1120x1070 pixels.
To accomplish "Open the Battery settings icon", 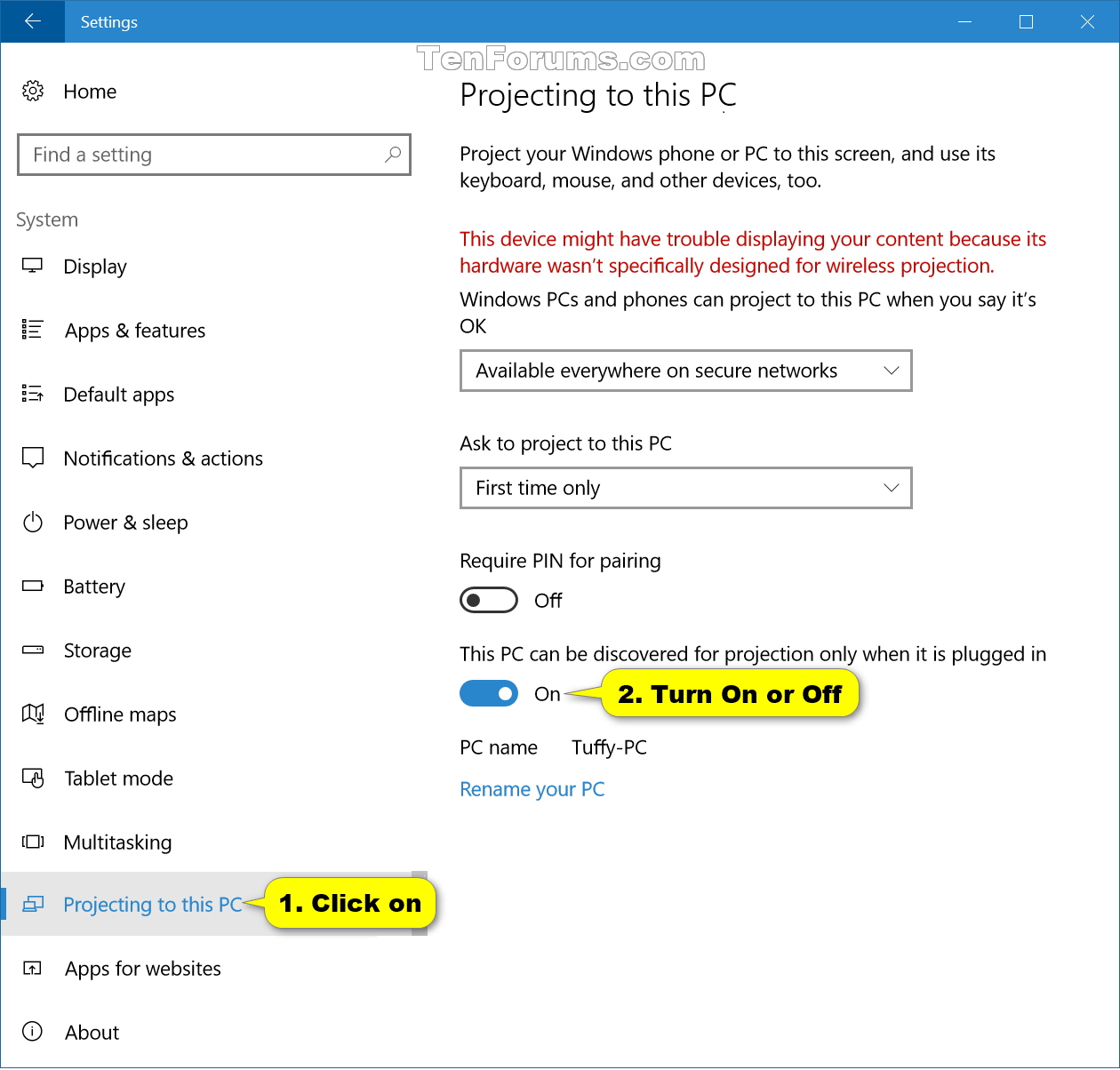I will [x=33, y=586].
